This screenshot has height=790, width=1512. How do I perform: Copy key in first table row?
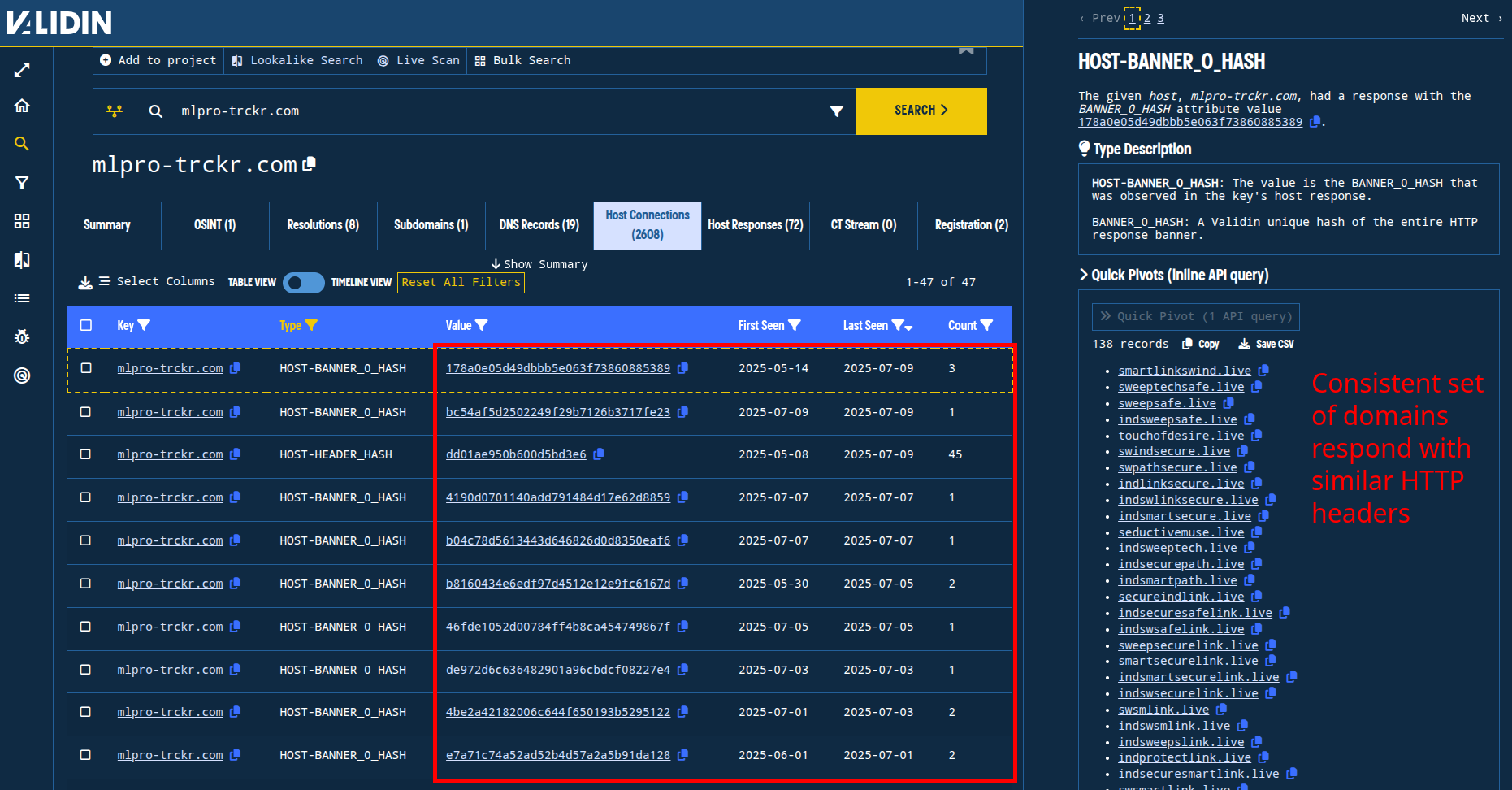point(235,367)
